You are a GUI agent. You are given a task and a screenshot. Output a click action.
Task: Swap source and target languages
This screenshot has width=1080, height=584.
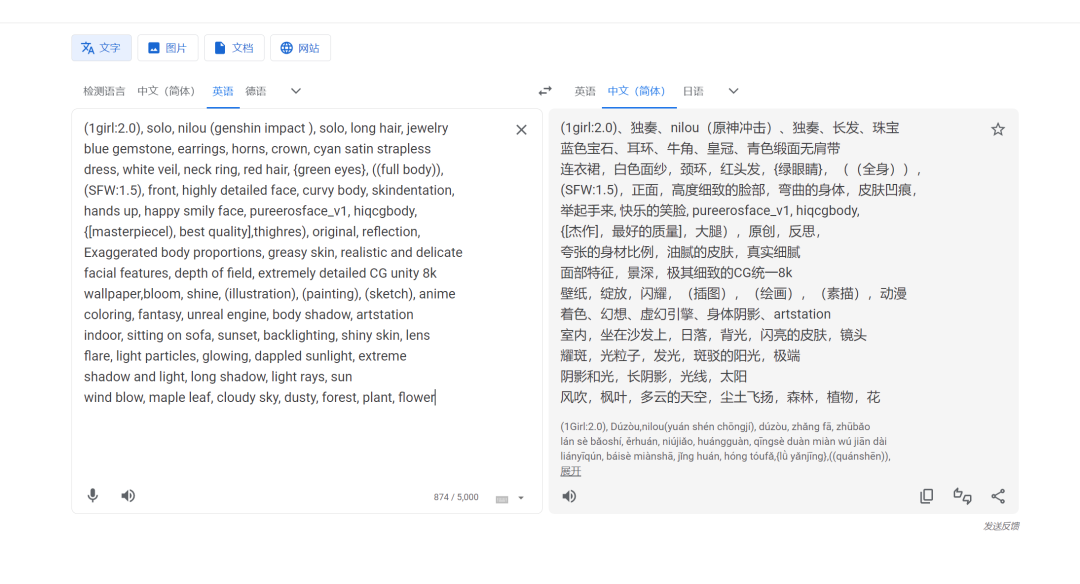(545, 91)
